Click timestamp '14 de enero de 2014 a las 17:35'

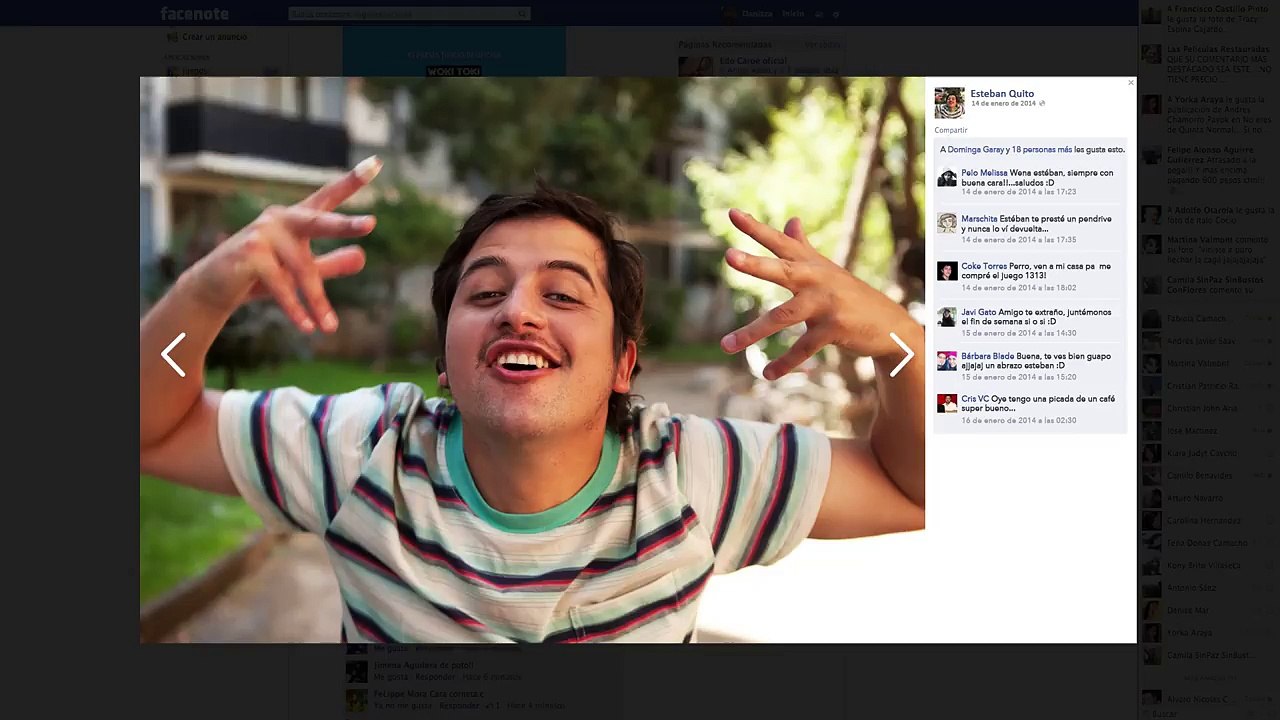pos(1019,240)
